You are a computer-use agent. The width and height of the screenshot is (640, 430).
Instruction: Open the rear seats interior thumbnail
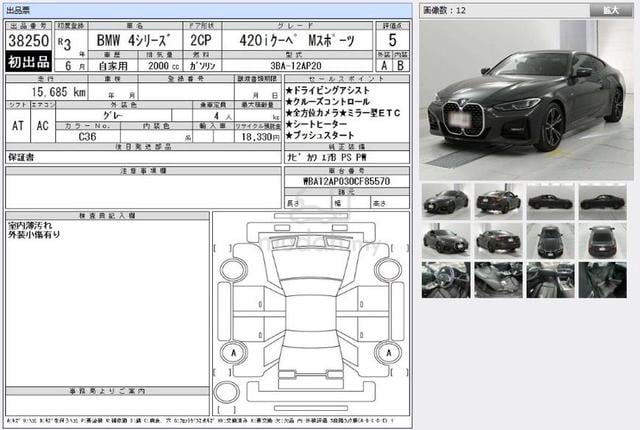click(602, 280)
